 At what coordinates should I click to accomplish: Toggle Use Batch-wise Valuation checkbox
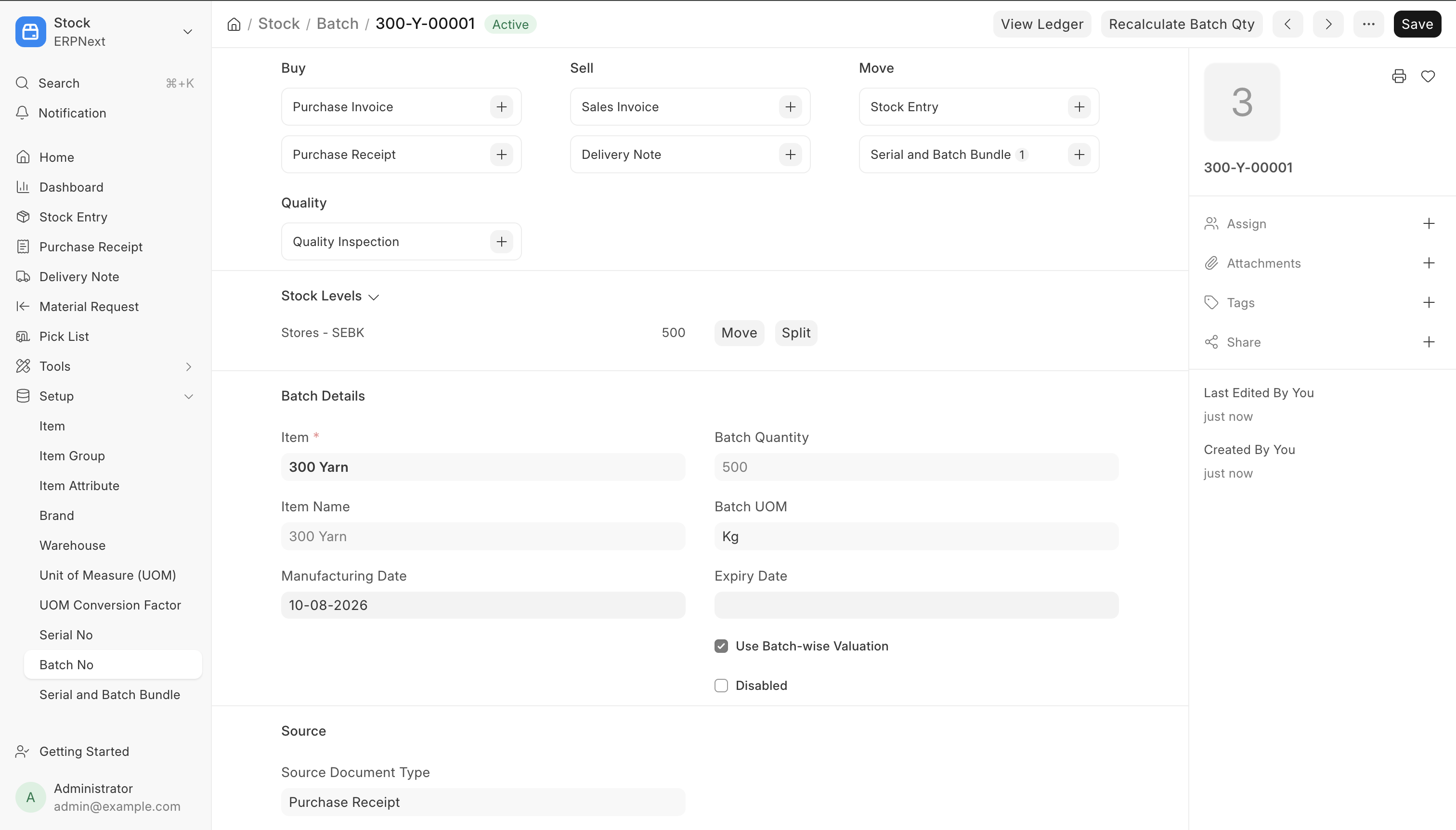721,646
